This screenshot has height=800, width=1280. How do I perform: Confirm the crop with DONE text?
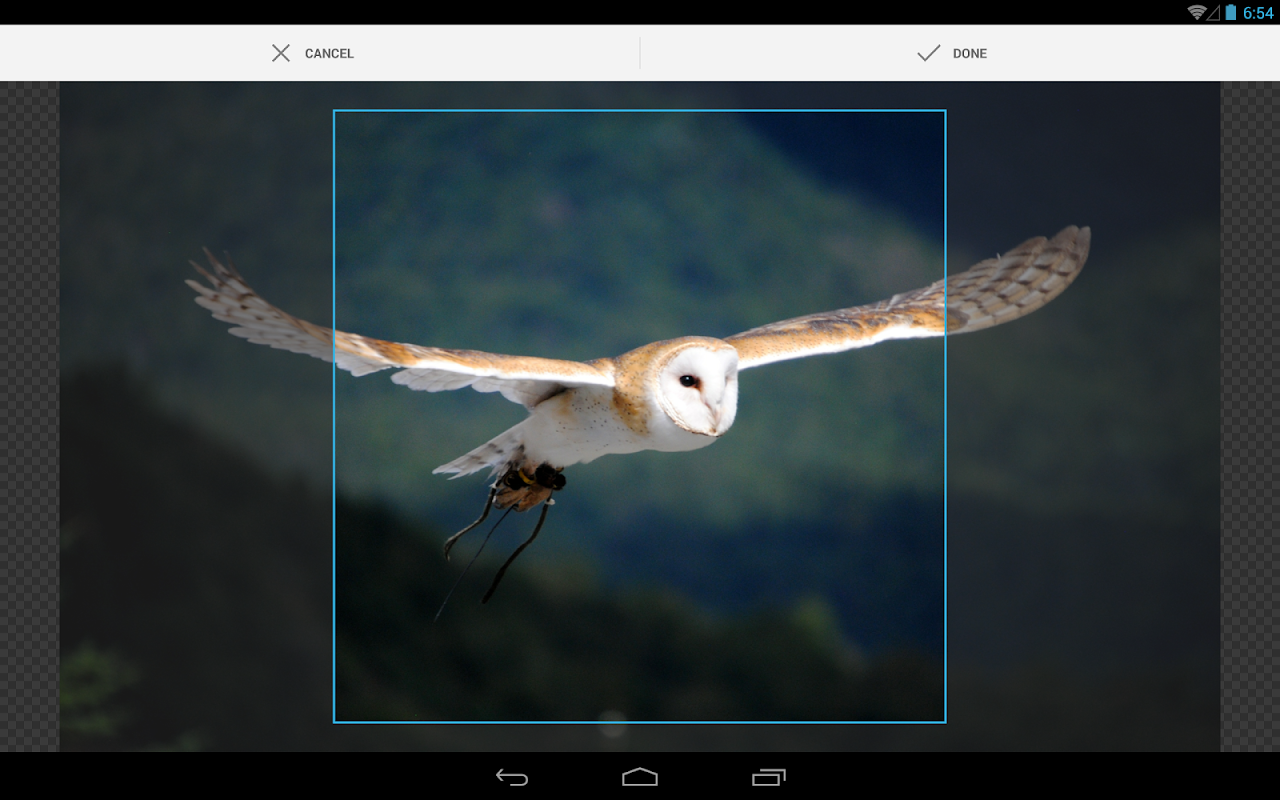969,54
